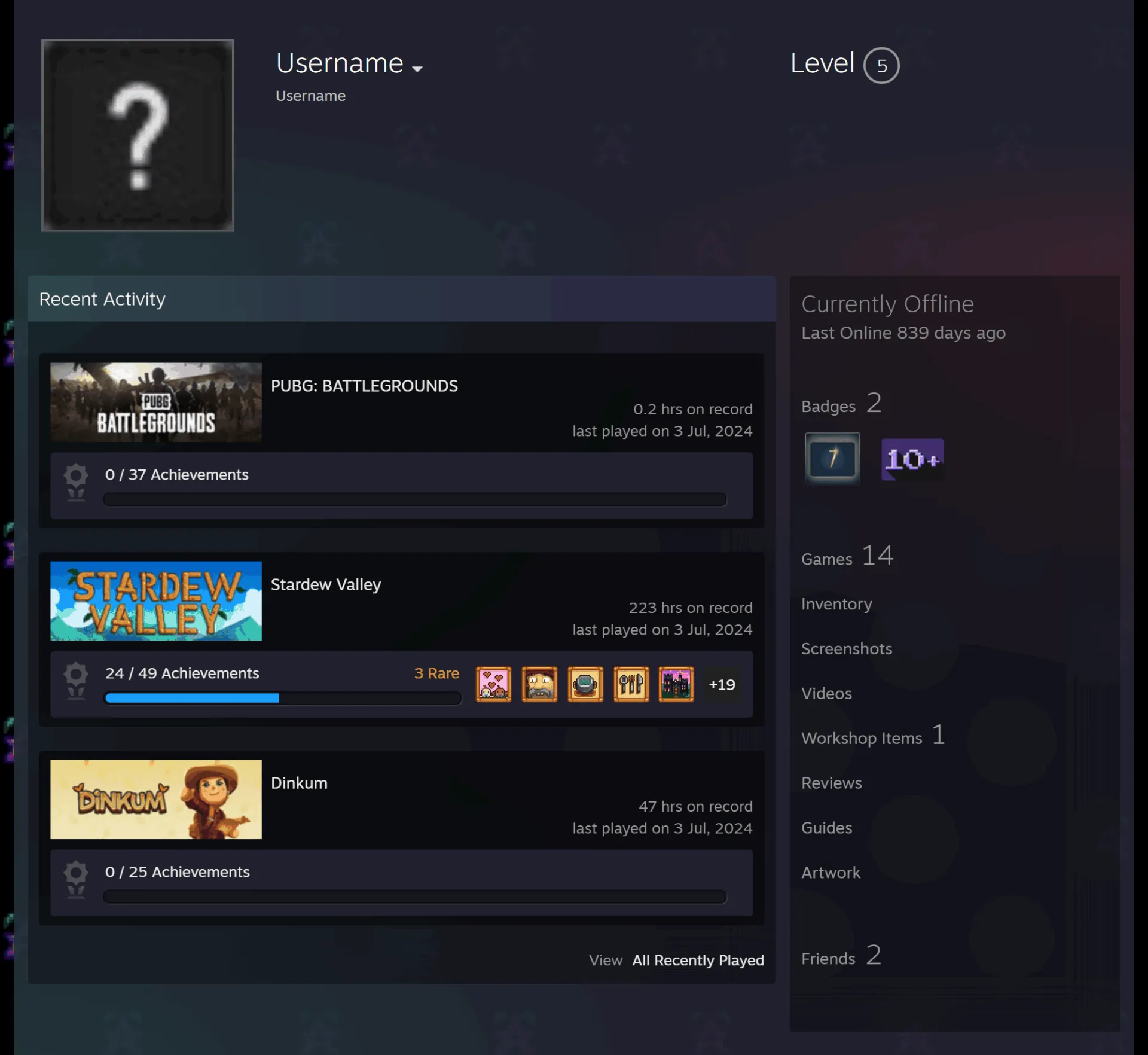View Dinkum 0 / 25 Achievements
The width and height of the screenshot is (1148, 1055).
(178, 871)
